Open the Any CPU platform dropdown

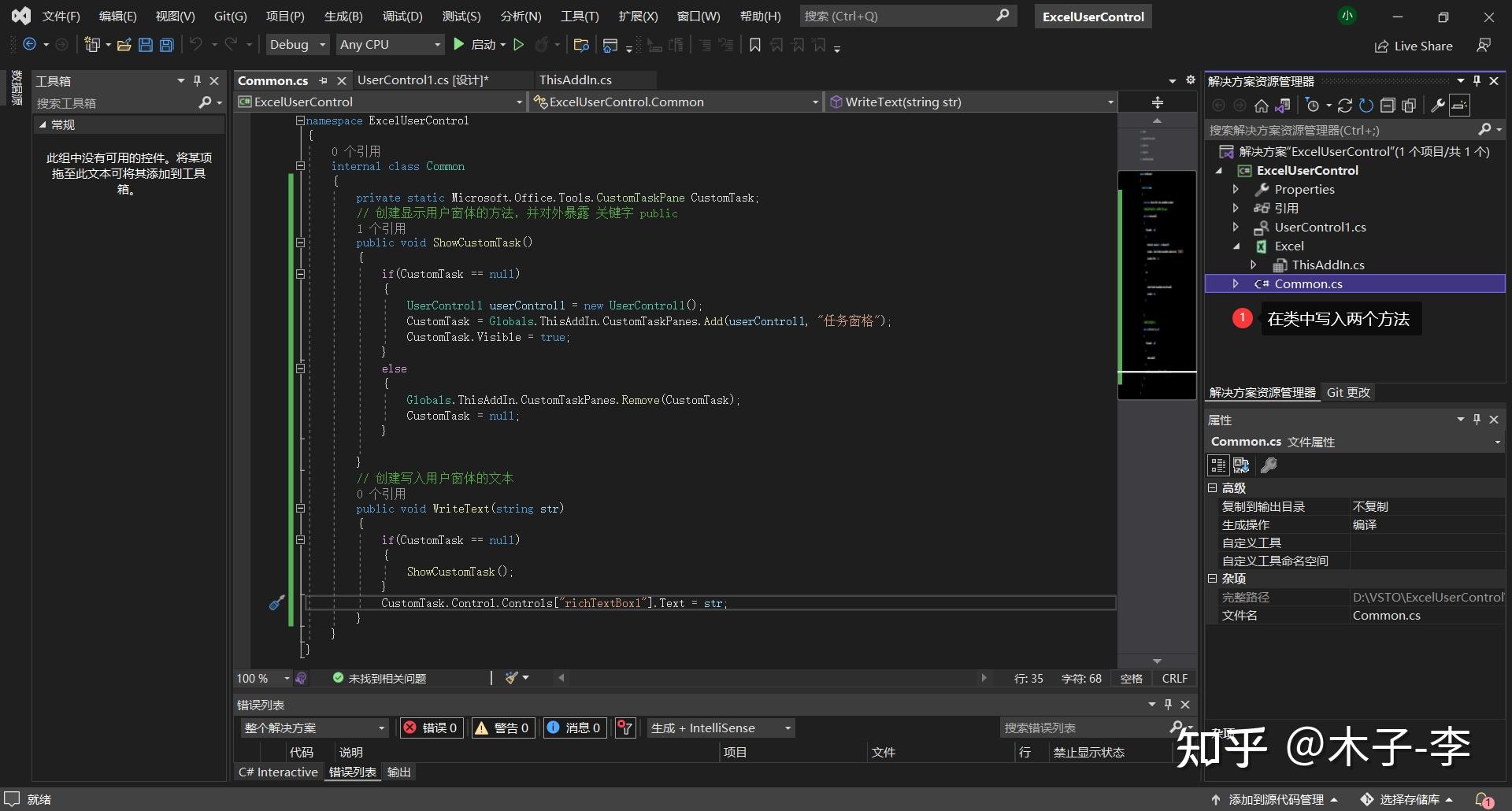390,45
